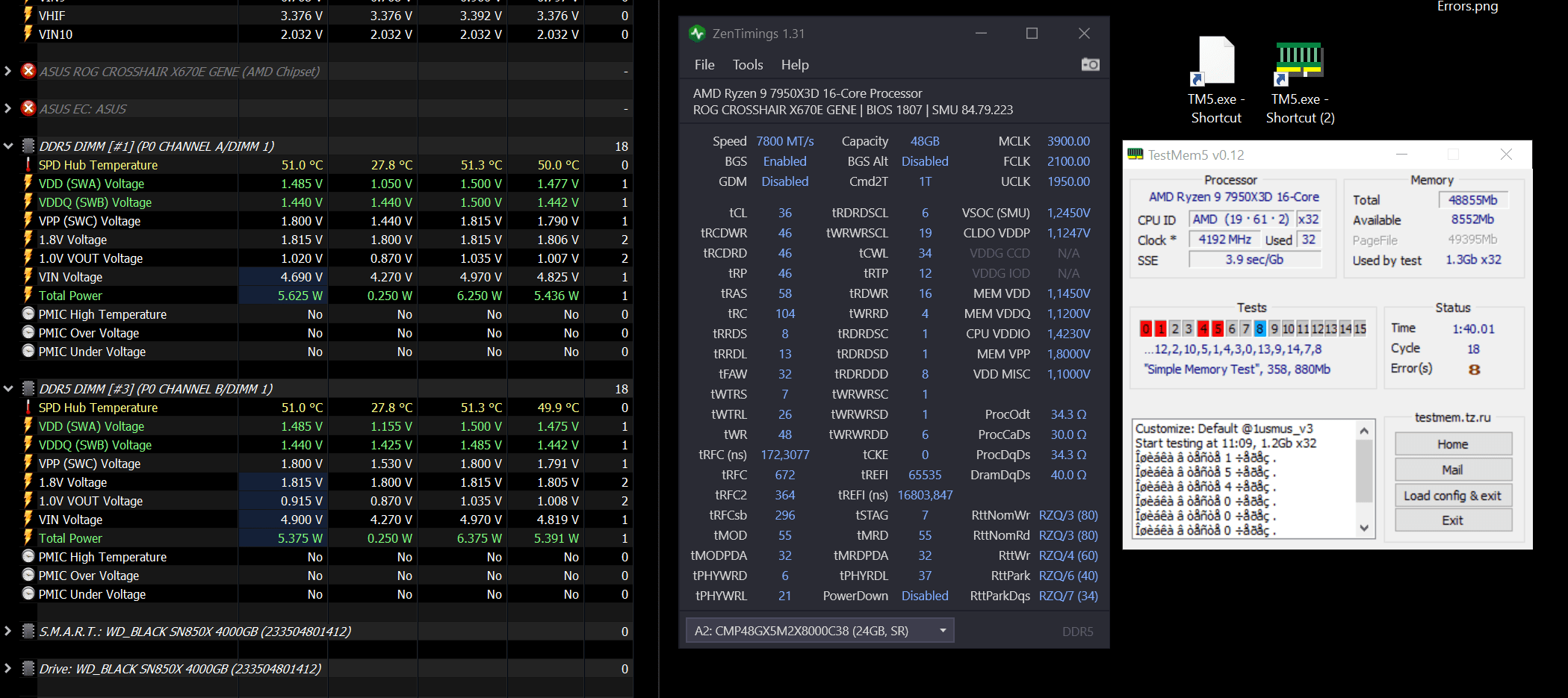1568x698 pixels.
Task: Click lightning icon of DIMM #1 VDD (SWA) Voltage
Action: [x=28, y=183]
